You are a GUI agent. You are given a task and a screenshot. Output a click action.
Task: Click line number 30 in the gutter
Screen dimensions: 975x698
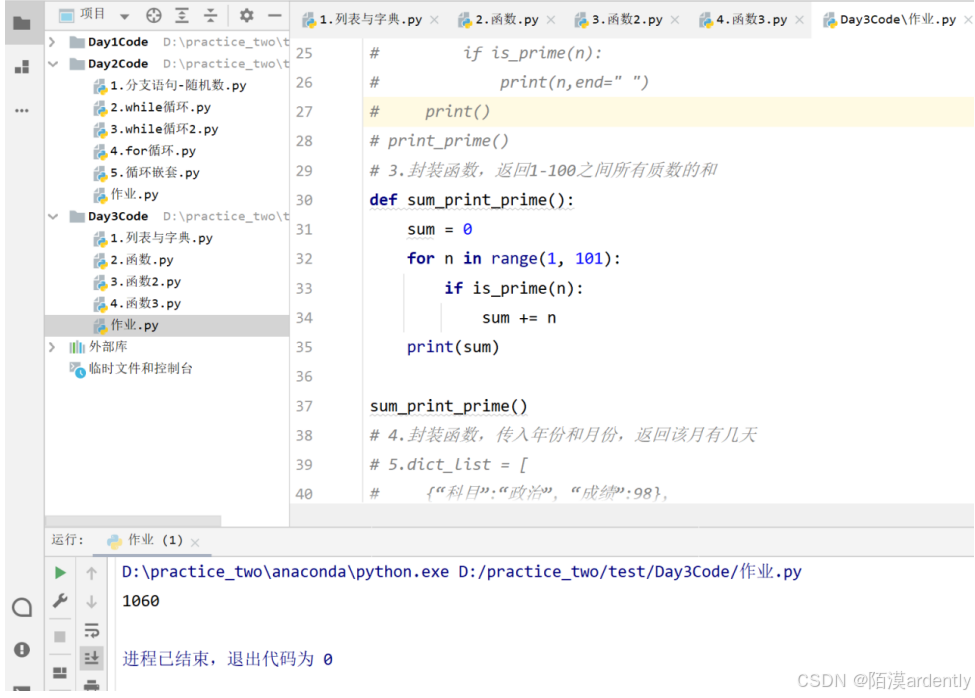[x=304, y=200]
